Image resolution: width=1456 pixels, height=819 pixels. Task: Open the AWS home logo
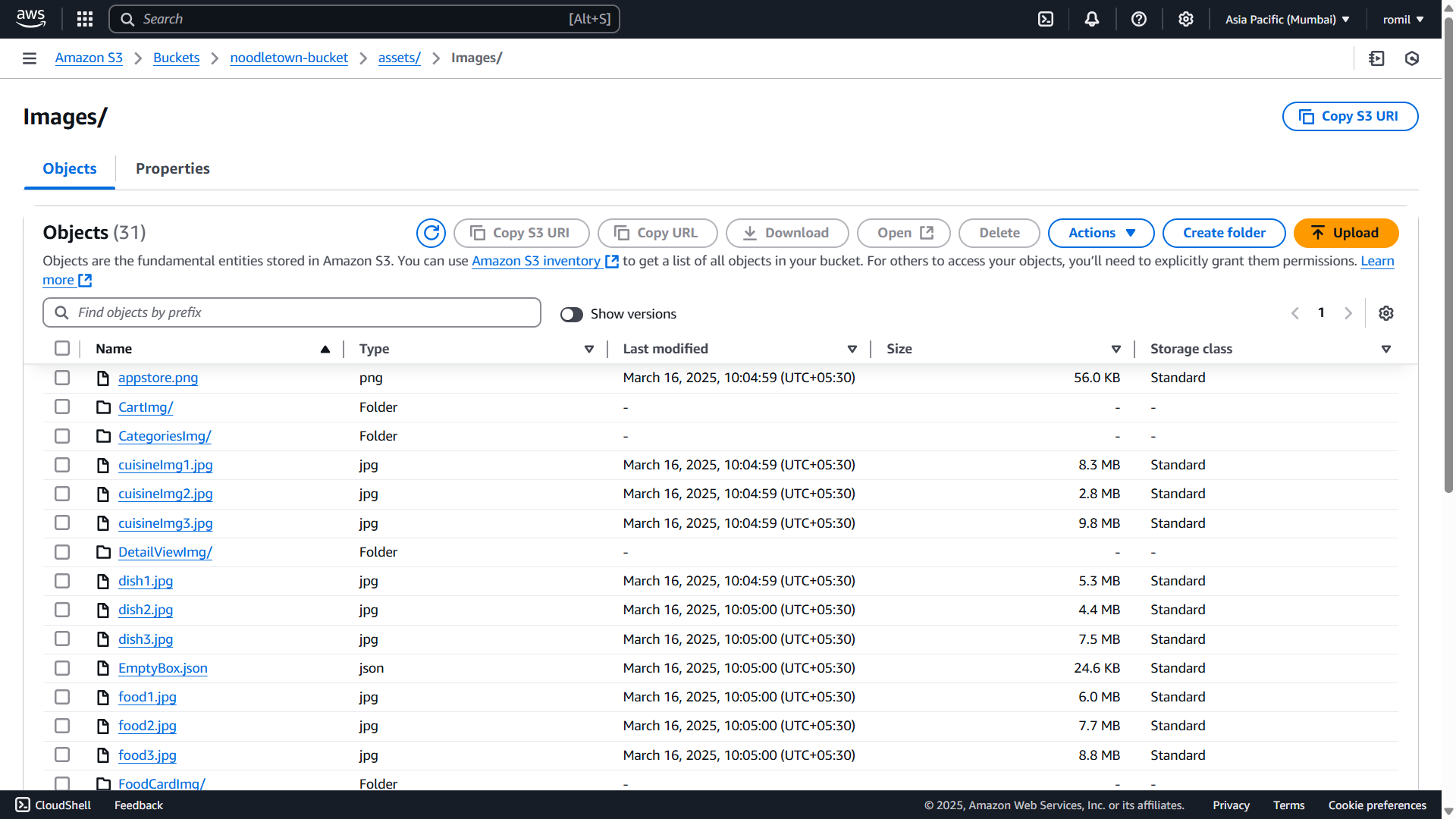point(31,19)
